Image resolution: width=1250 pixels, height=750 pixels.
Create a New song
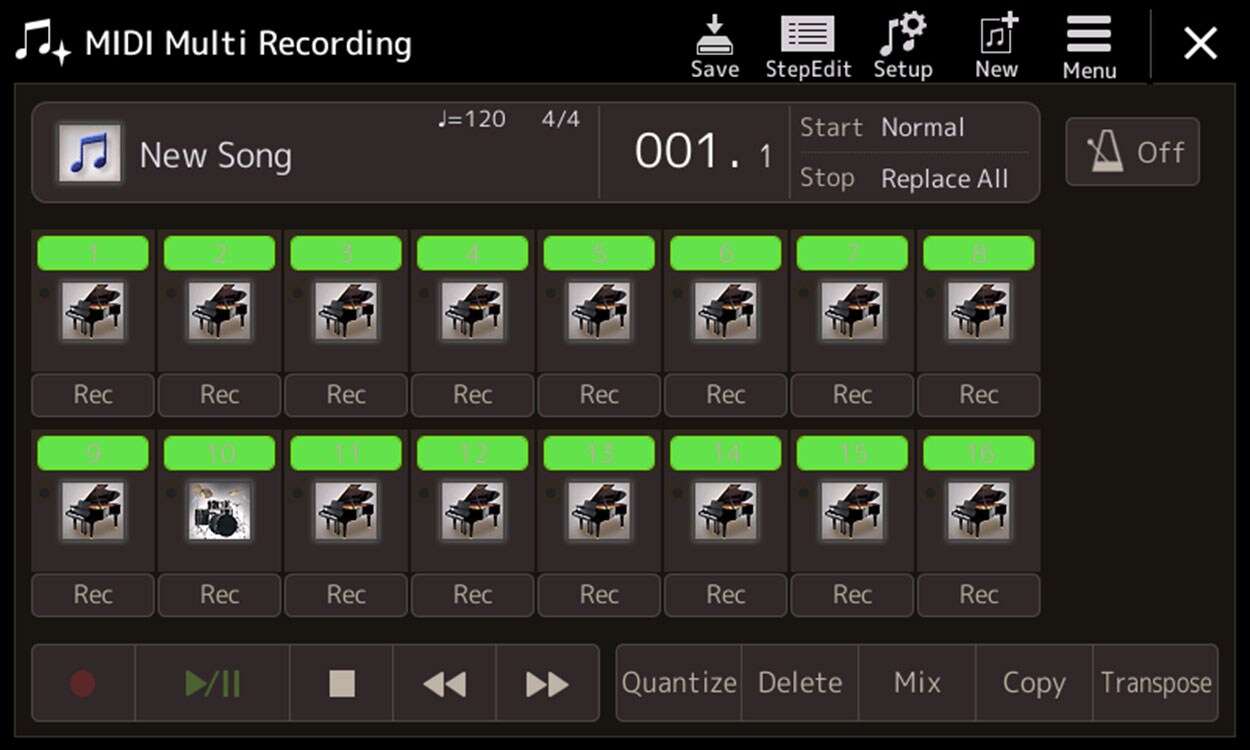[x=996, y=45]
